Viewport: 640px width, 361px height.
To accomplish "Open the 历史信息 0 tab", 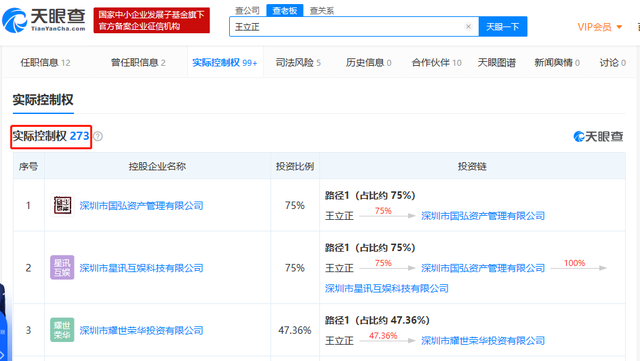I will pos(369,62).
